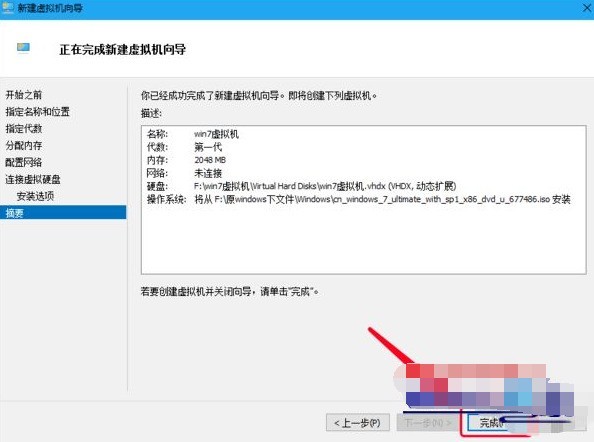Click the memory value 2048 MB
Viewport: 594px width, 442px height.
click(x=210, y=160)
